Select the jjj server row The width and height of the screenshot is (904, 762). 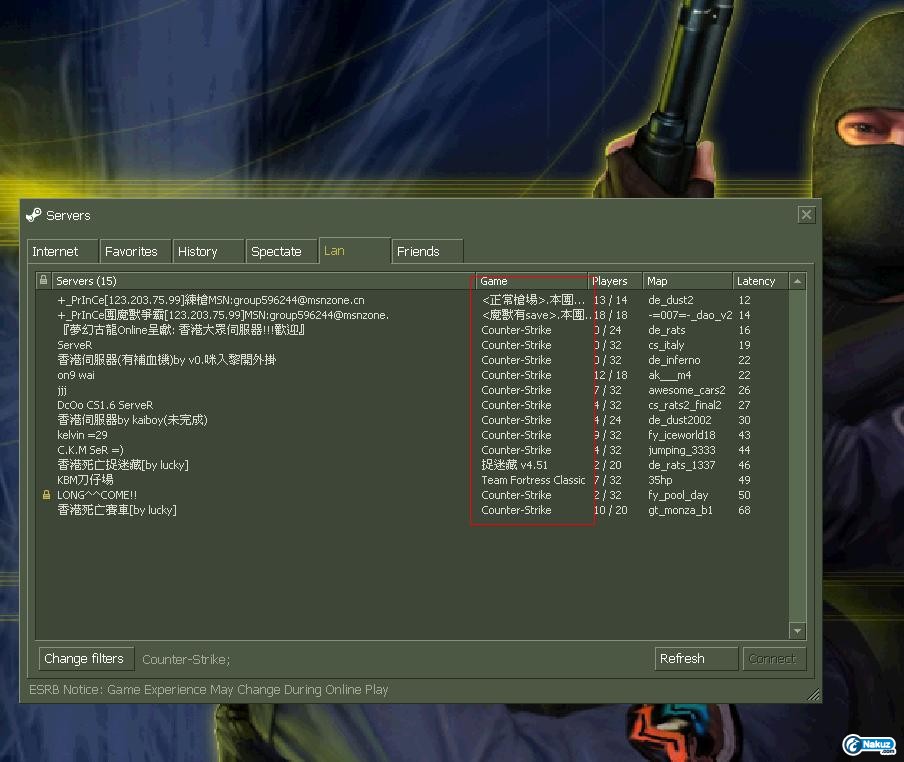(62, 390)
